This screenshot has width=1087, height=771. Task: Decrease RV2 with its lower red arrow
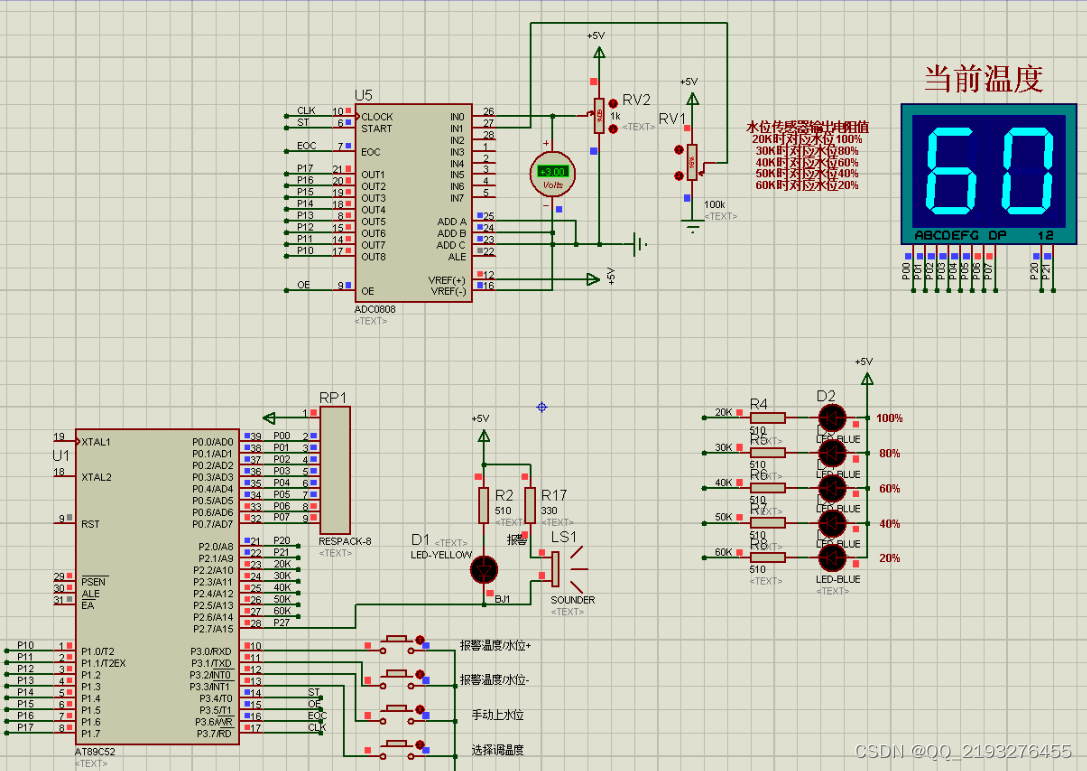(x=613, y=129)
